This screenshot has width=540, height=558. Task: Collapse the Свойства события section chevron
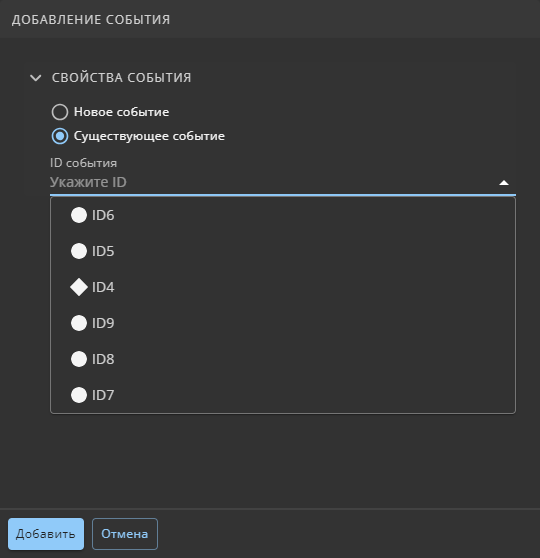coord(36,78)
